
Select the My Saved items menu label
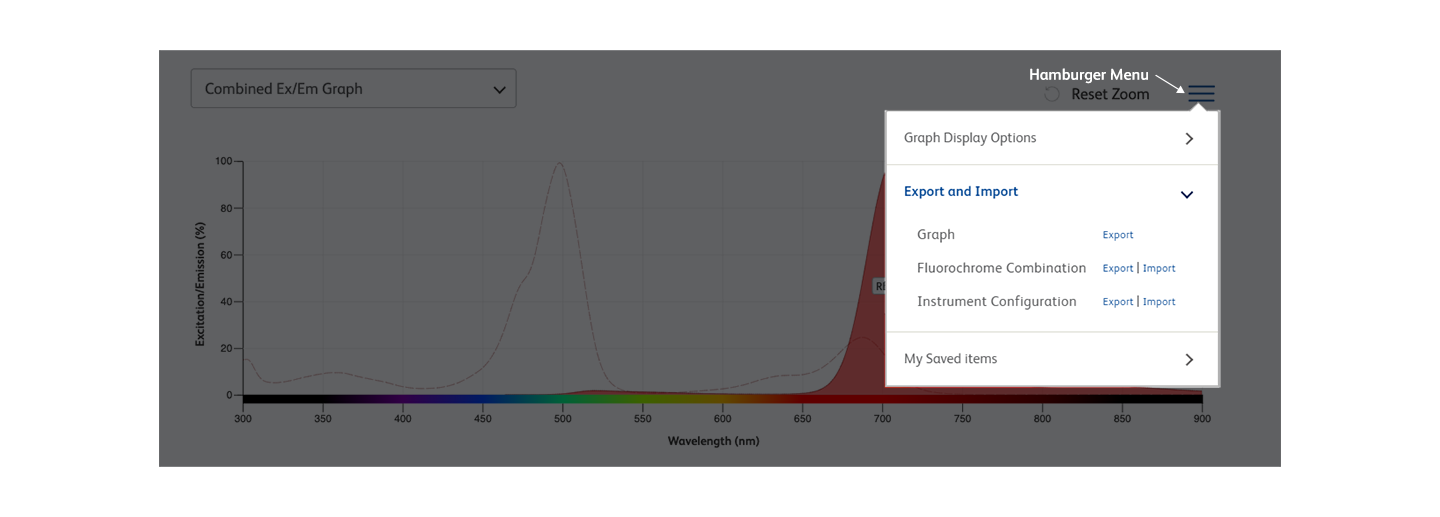click(x=950, y=359)
